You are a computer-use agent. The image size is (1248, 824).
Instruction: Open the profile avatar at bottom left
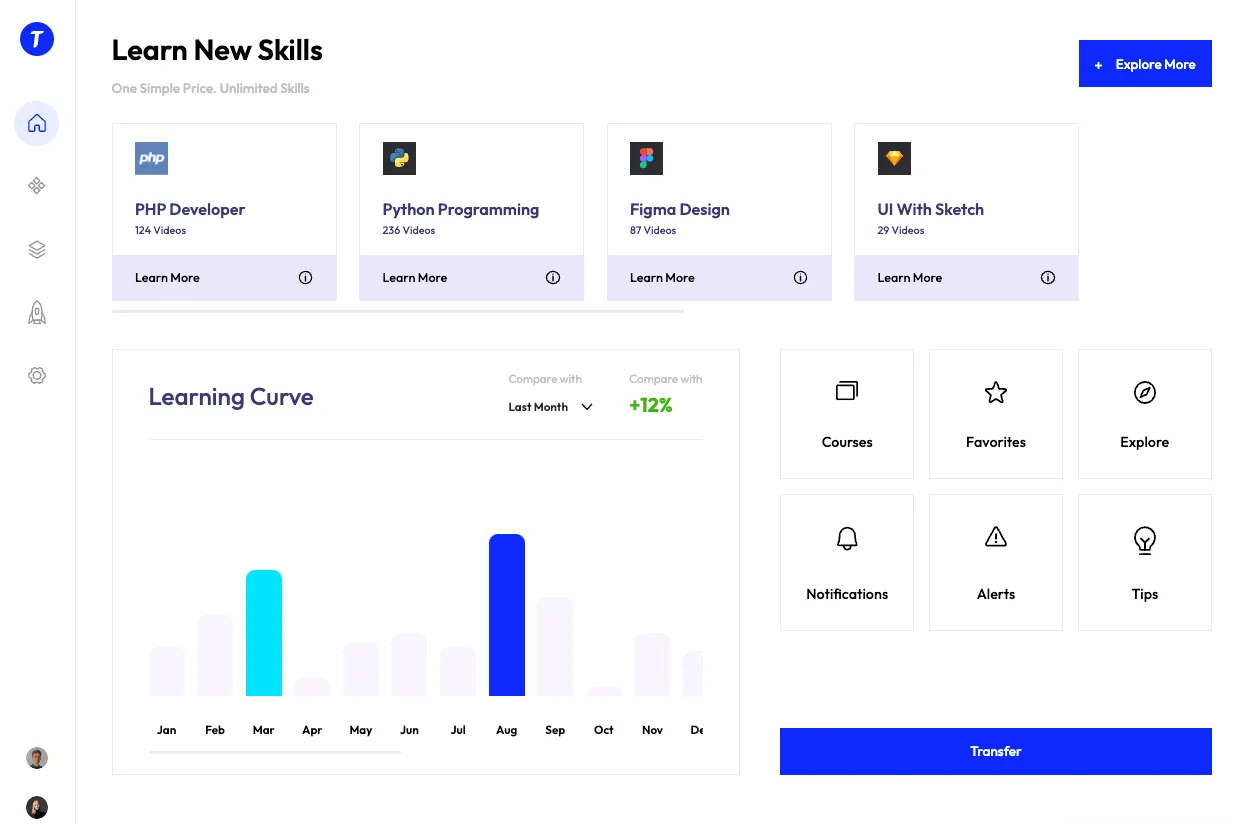[x=36, y=758]
